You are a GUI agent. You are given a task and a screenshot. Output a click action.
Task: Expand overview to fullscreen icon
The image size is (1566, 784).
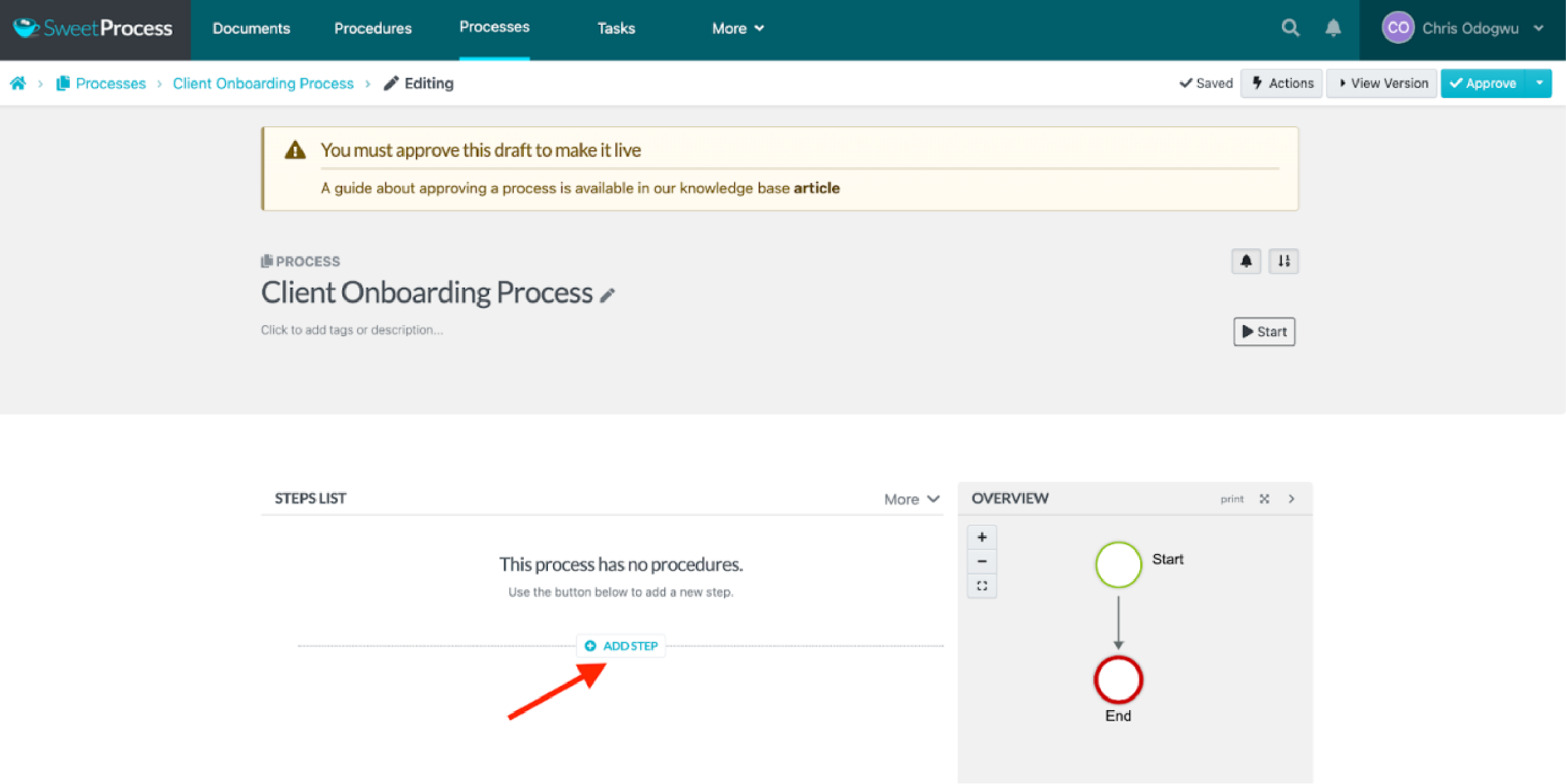click(1264, 499)
